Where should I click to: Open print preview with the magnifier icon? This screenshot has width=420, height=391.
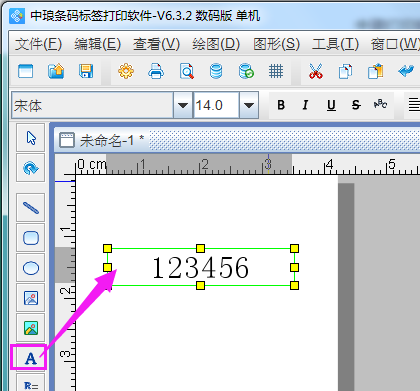186,71
